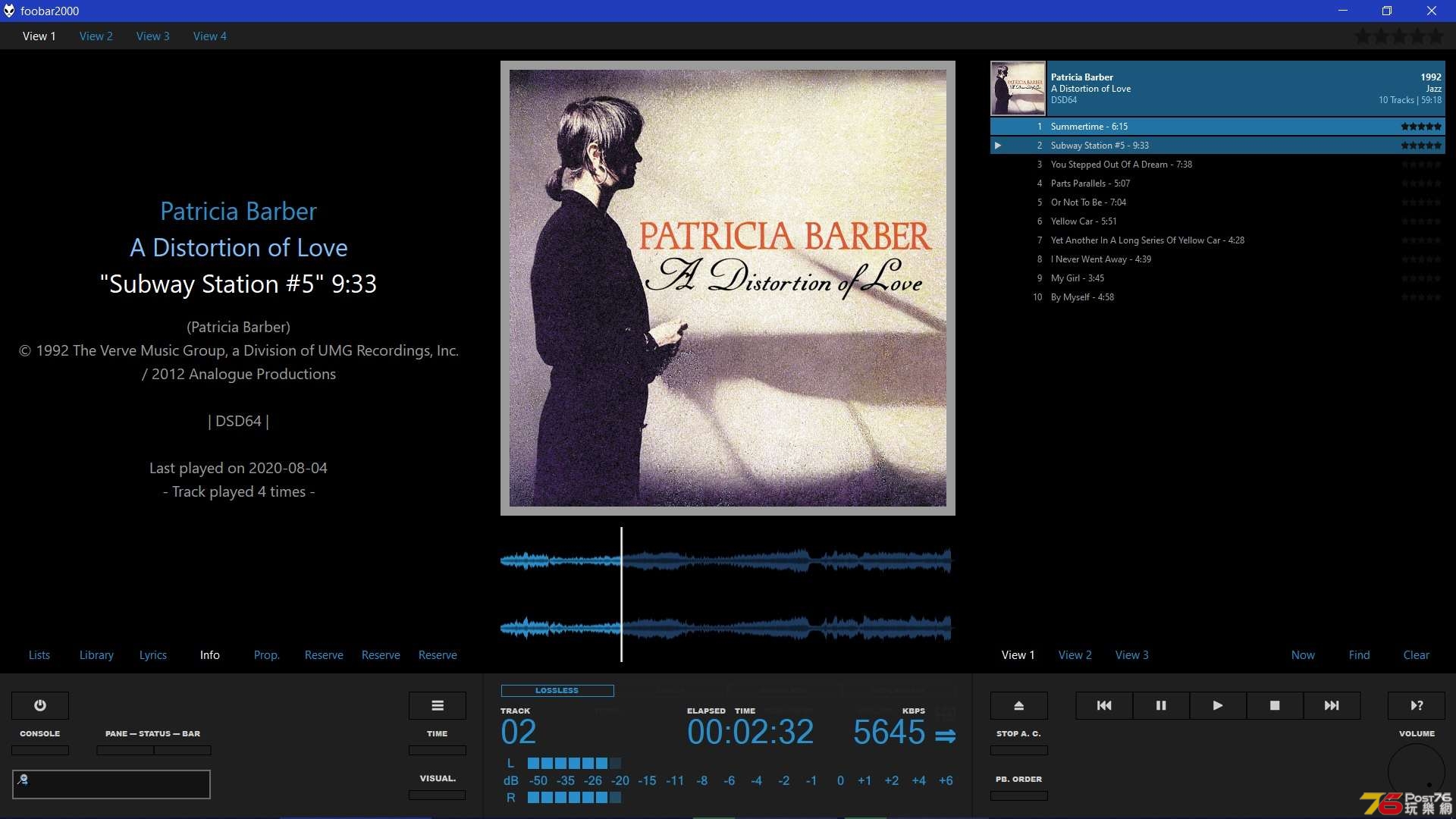Select track 'Or Not To Be - 7:04'
The height and width of the screenshot is (819, 1456).
click(x=1218, y=202)
